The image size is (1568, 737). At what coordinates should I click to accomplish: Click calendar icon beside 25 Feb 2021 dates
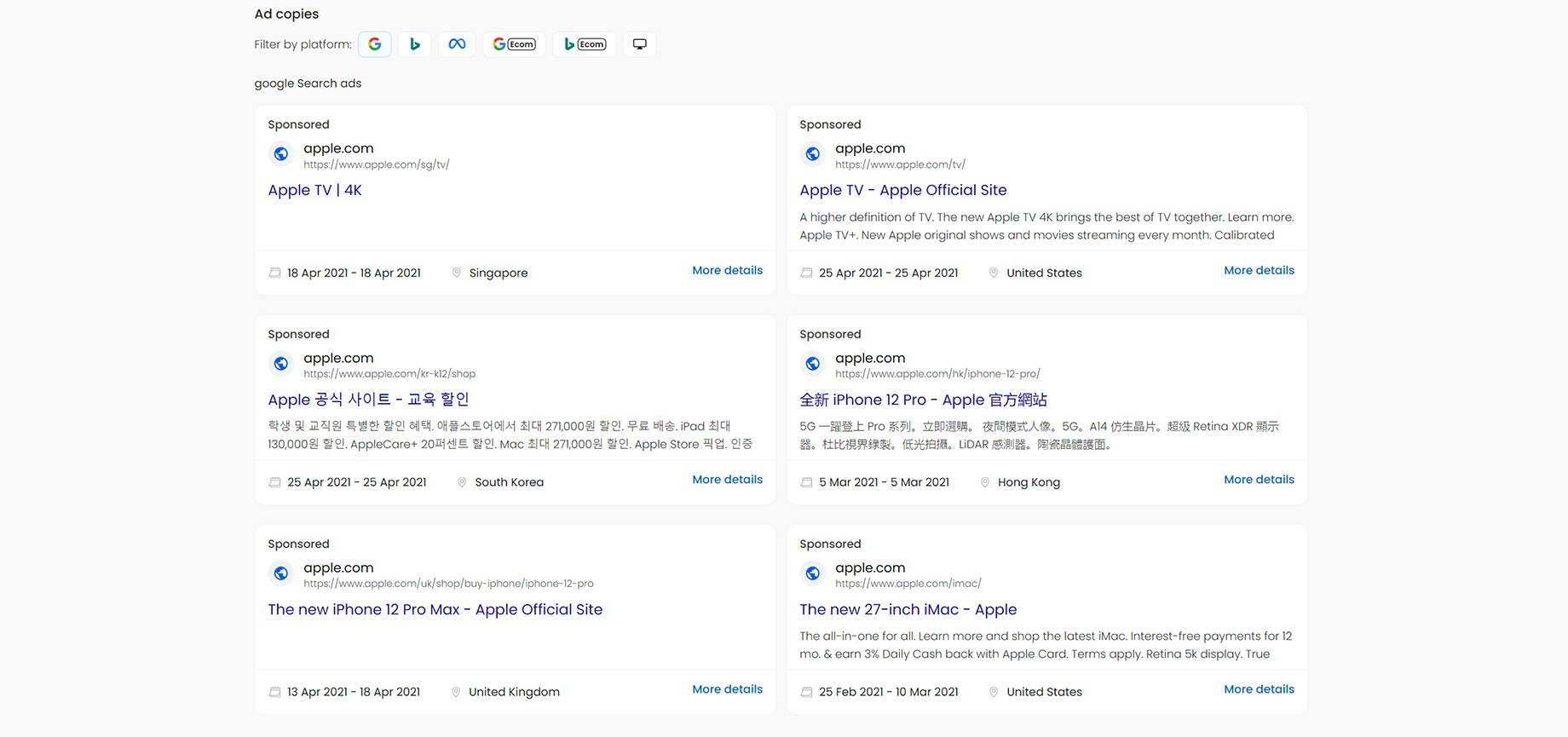click(806, 693)
